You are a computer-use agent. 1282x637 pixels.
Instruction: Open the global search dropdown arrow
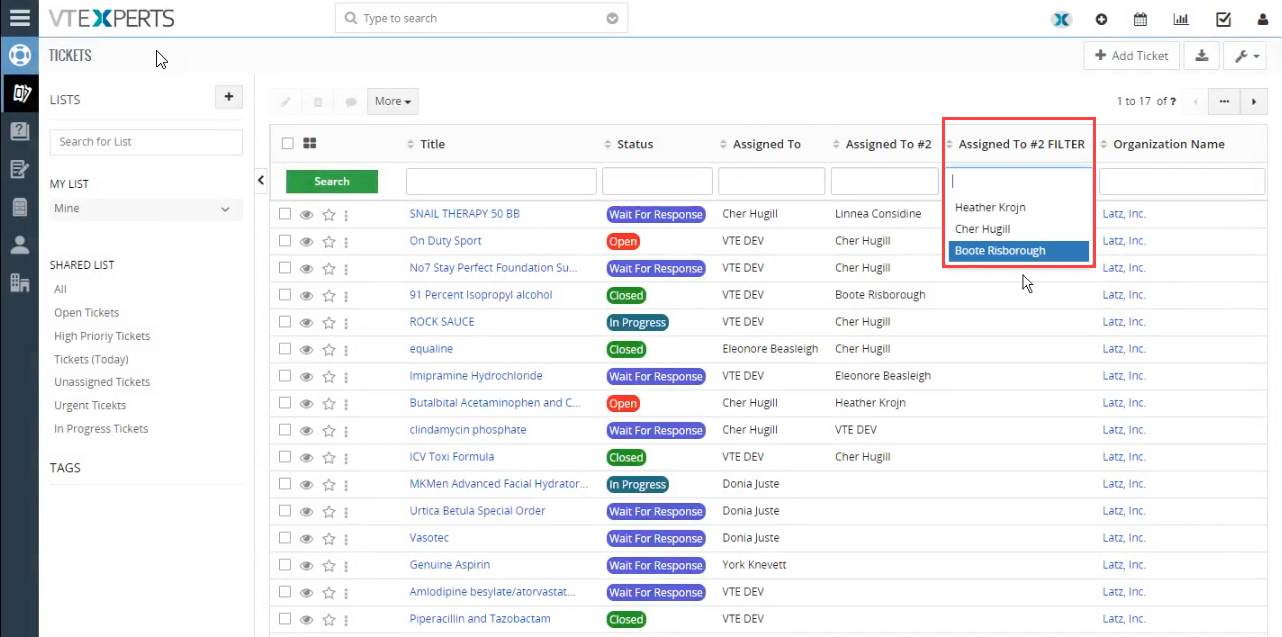612,18
